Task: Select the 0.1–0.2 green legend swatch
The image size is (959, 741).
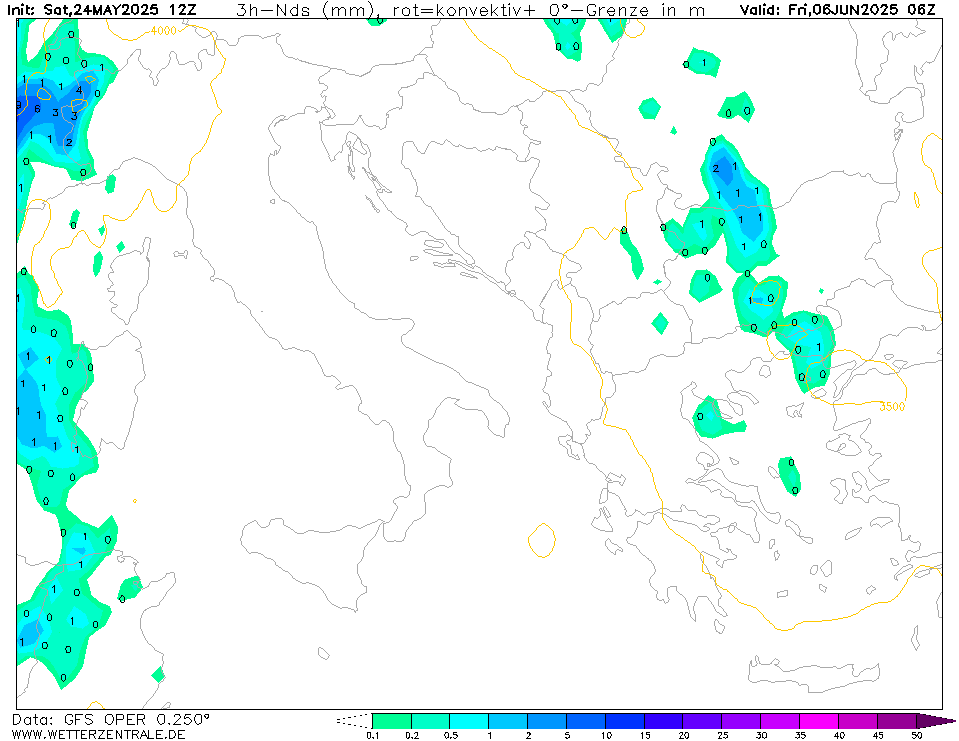Action: (x=392, y=721)
